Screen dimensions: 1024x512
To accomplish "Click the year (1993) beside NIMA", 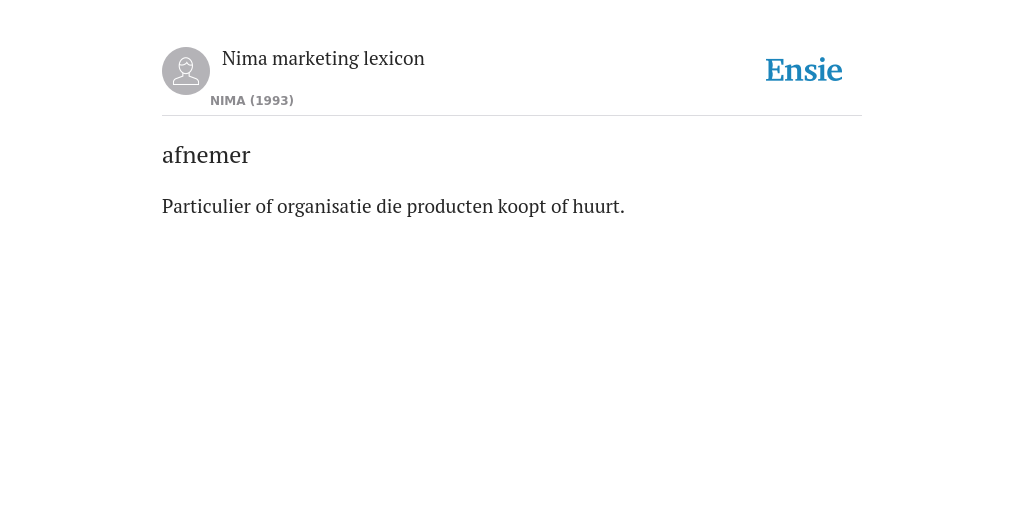I will [x=272, y=101].
